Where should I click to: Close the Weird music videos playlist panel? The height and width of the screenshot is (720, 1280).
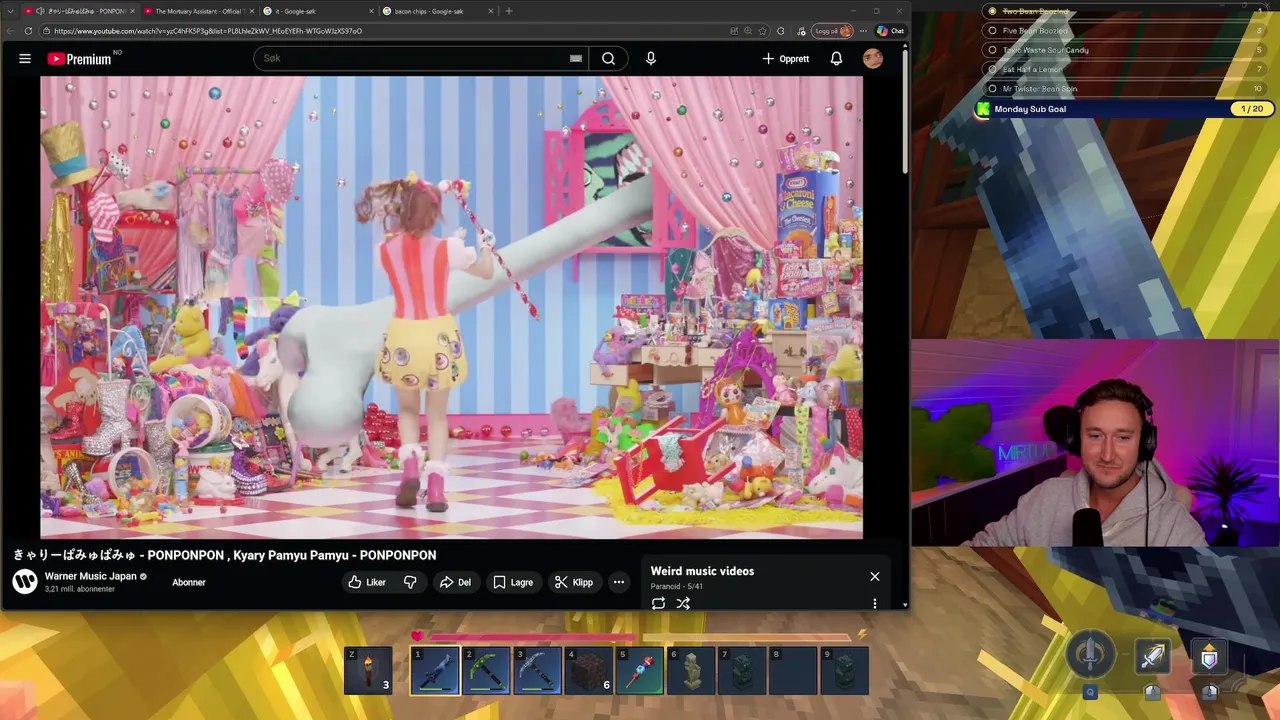coord(875,576)
